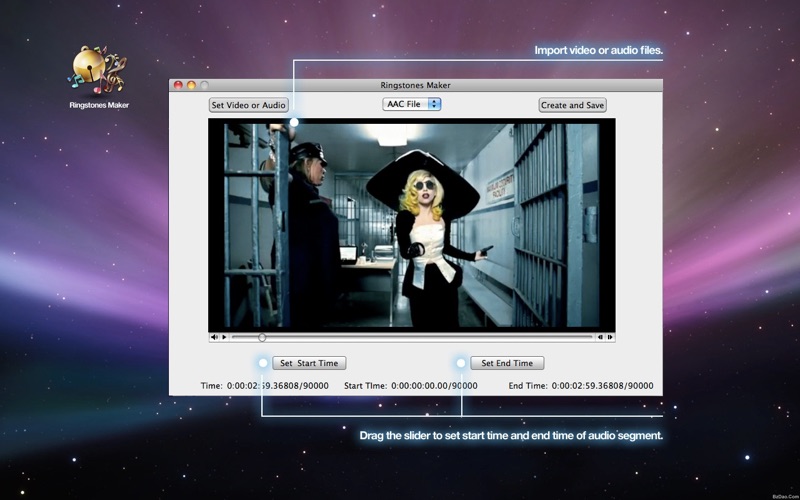This screenshot has width=800, height=500.
Task: Click the current Time value readout
Action: pos(278,386)
